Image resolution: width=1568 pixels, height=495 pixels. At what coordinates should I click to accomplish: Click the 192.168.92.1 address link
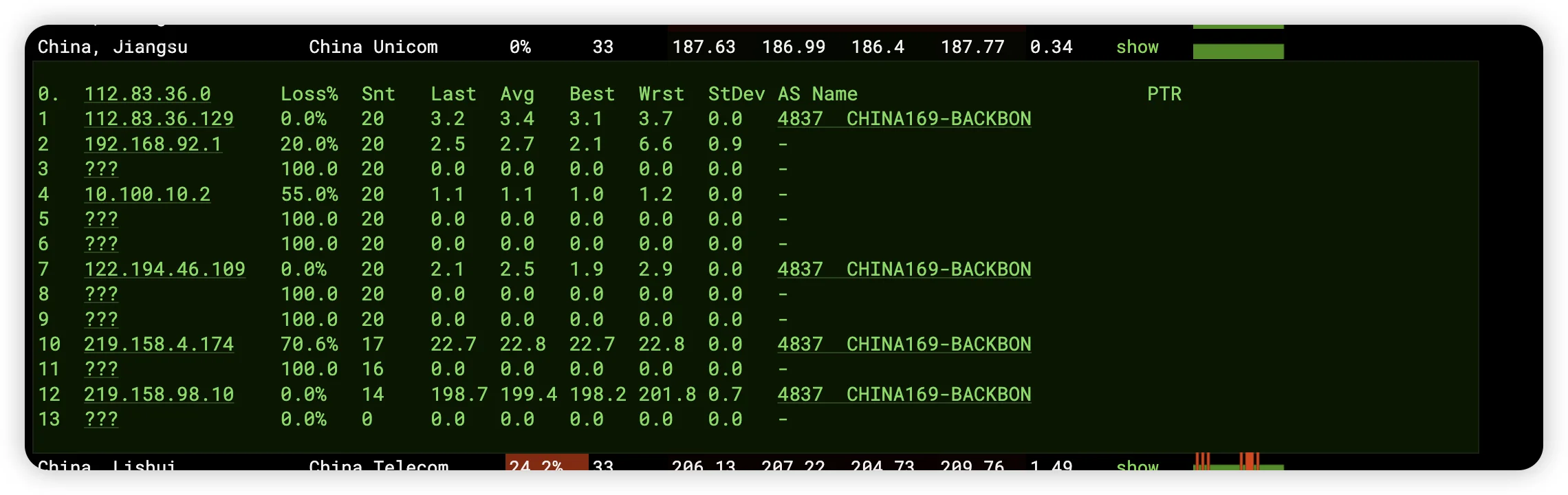click(x=153, y=144)
